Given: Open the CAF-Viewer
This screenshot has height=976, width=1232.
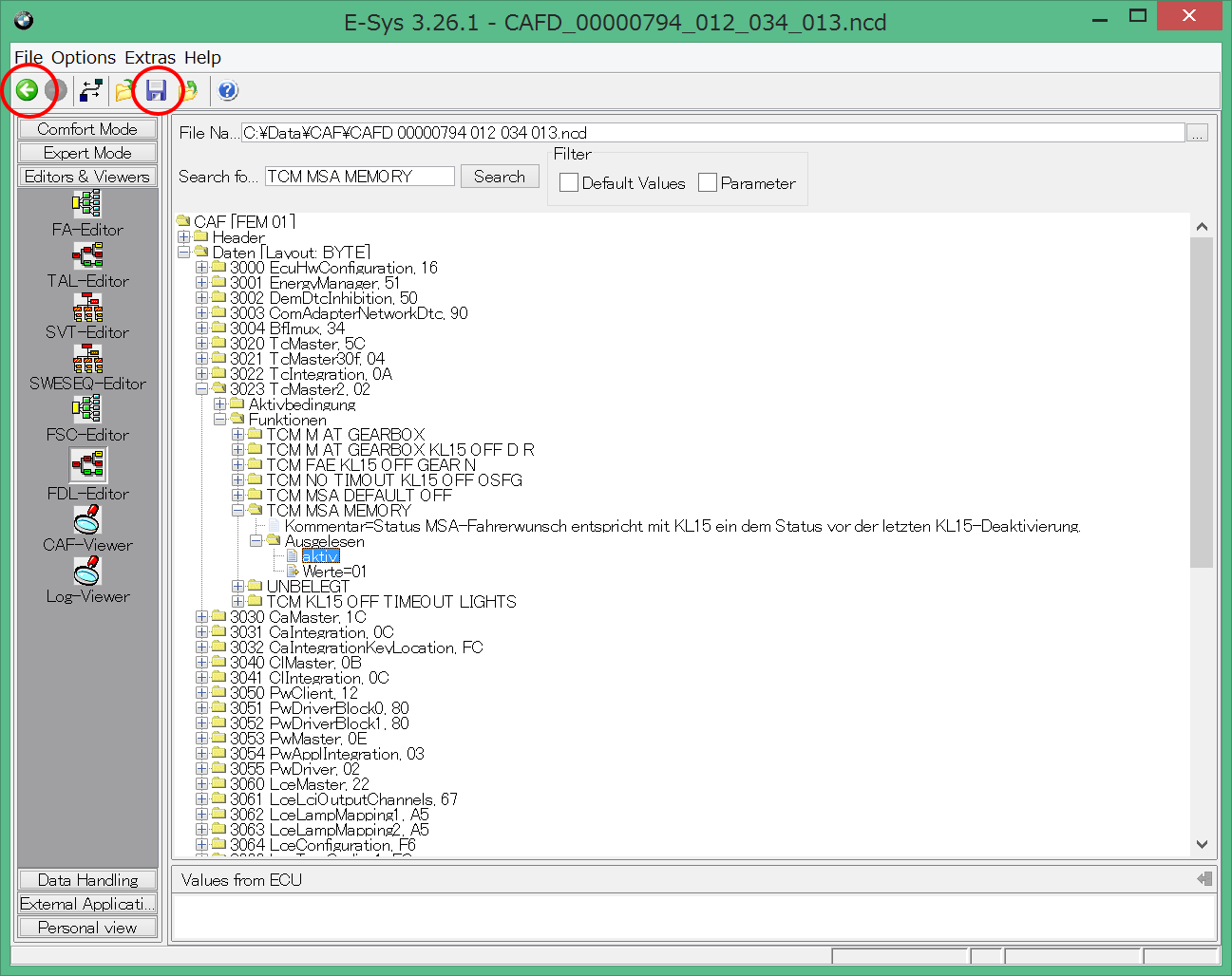Looking at the screenshot, I should click(87, 530).
